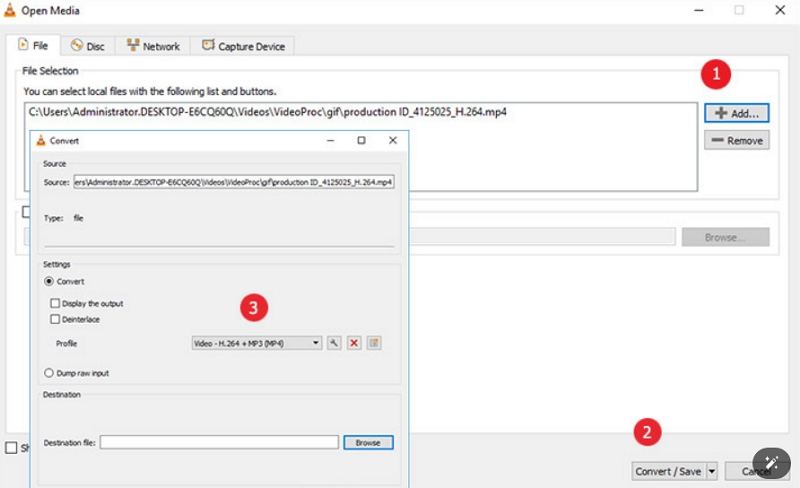The width and height of the screenshot is (800, 488).
Task: Close the Open Media window
Action: (x=780, y=10)
